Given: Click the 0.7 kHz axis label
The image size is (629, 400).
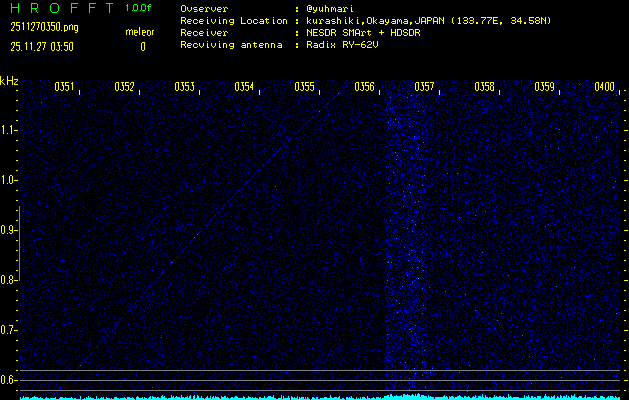Looking at the screenshot, I should [x=8, y=330].
